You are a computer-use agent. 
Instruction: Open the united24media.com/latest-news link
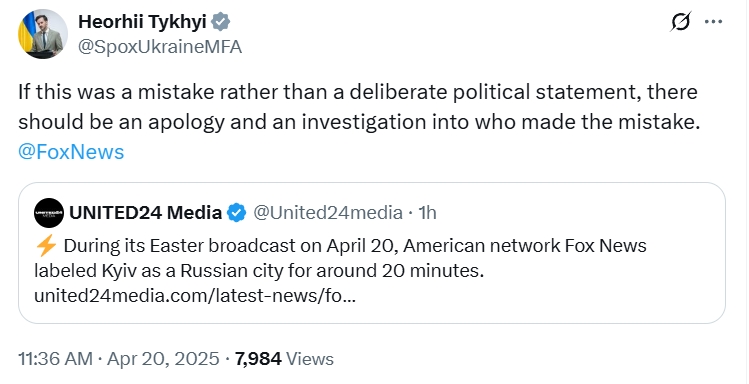pos(195,296)
